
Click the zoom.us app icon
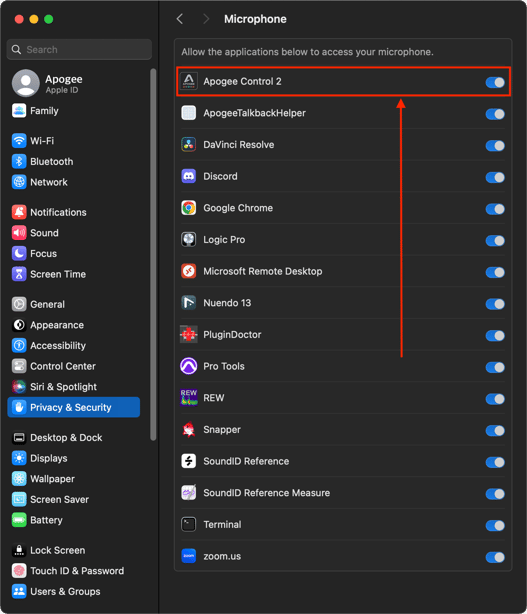coord(189,556)
